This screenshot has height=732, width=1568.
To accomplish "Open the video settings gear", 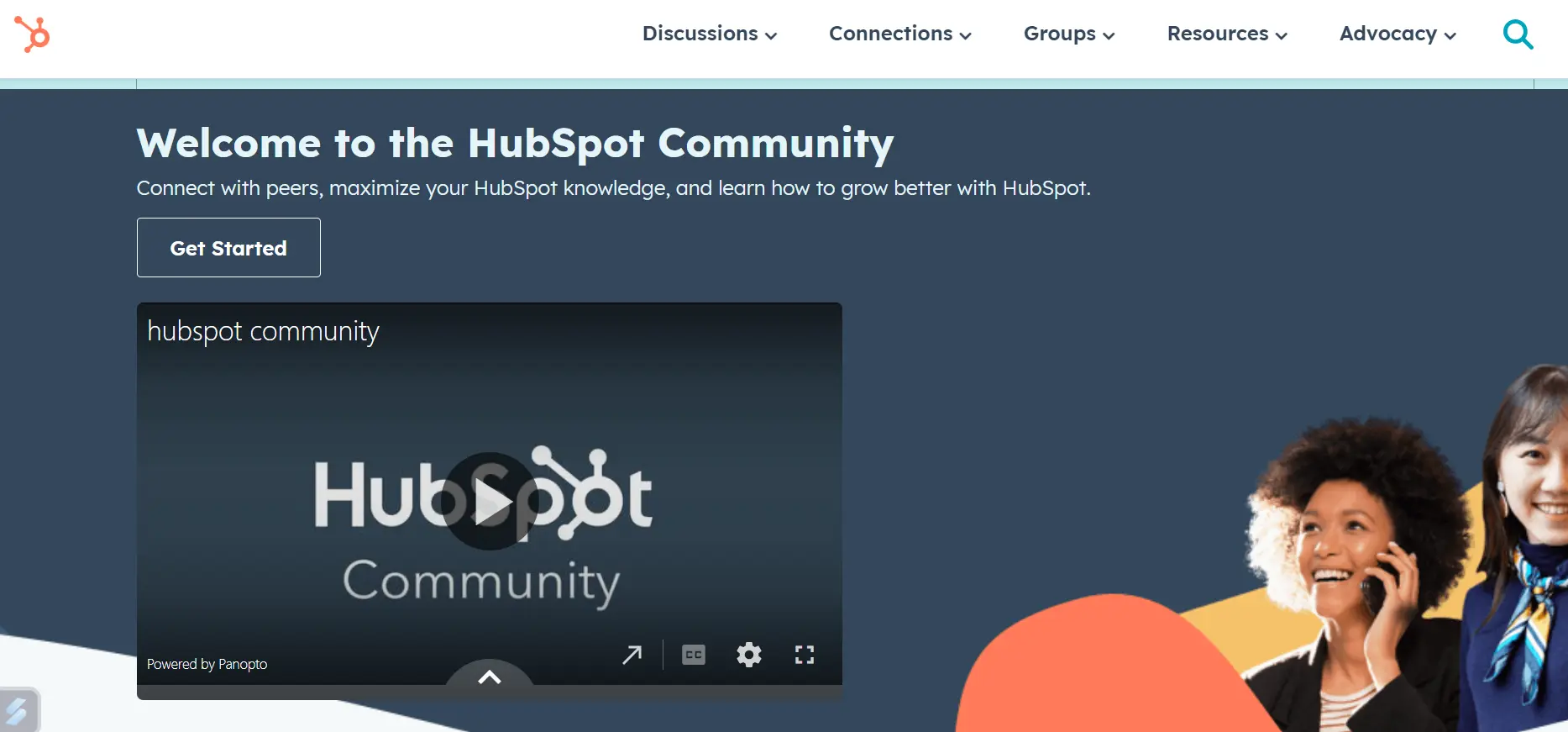I will point(749,655).
